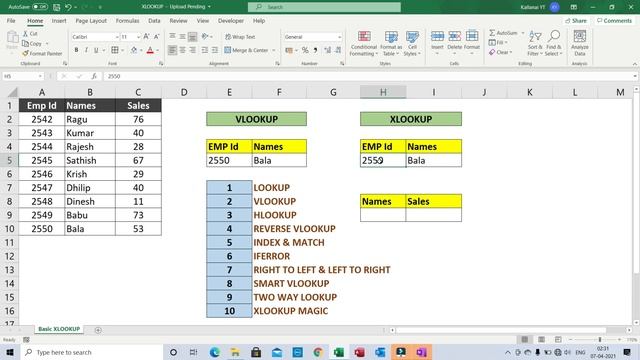Set middle vertical alignment
This screenshot has height=360, width=640.
tap(182, 37)
